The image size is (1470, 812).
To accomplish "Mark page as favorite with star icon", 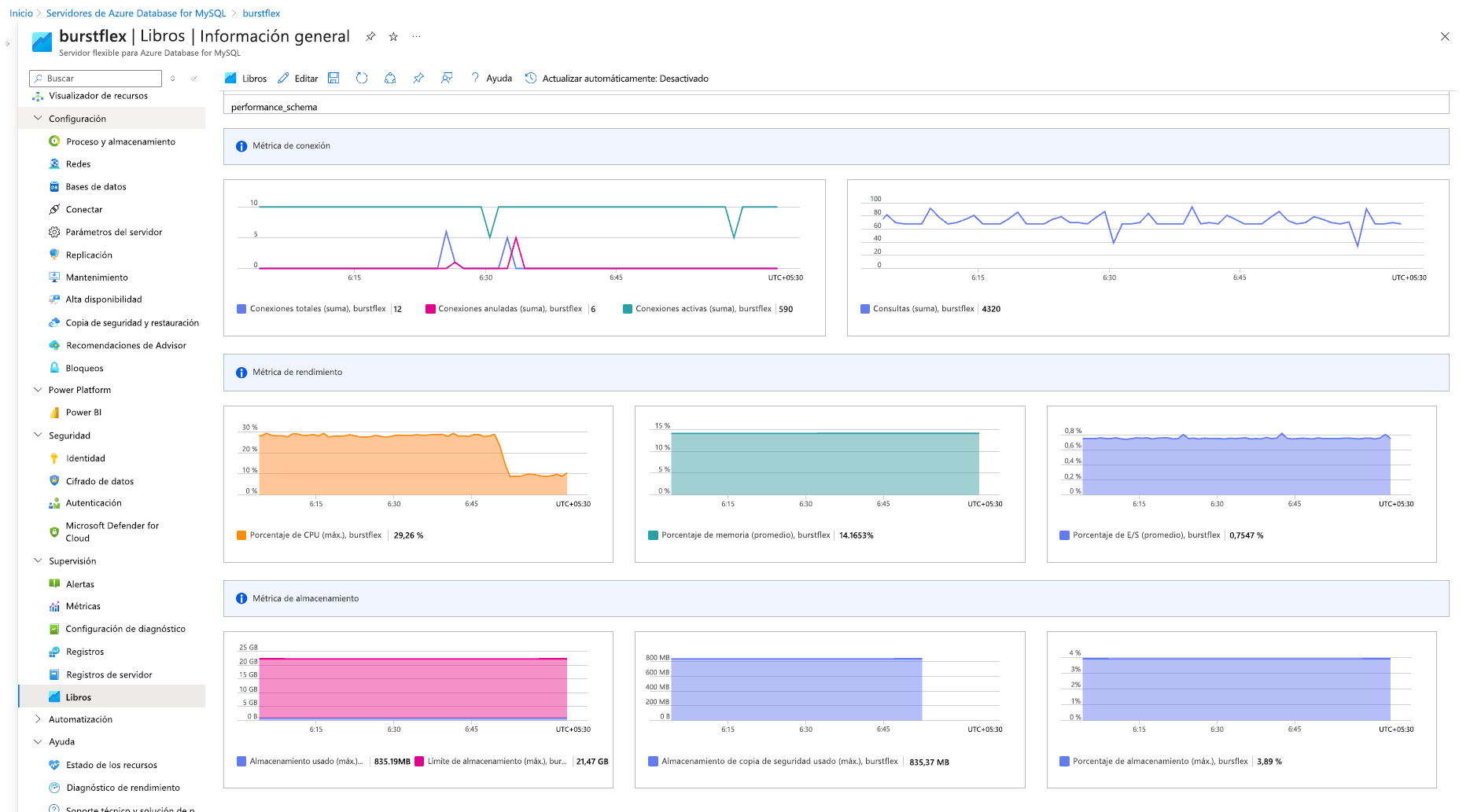I will [x=393, y=37].
